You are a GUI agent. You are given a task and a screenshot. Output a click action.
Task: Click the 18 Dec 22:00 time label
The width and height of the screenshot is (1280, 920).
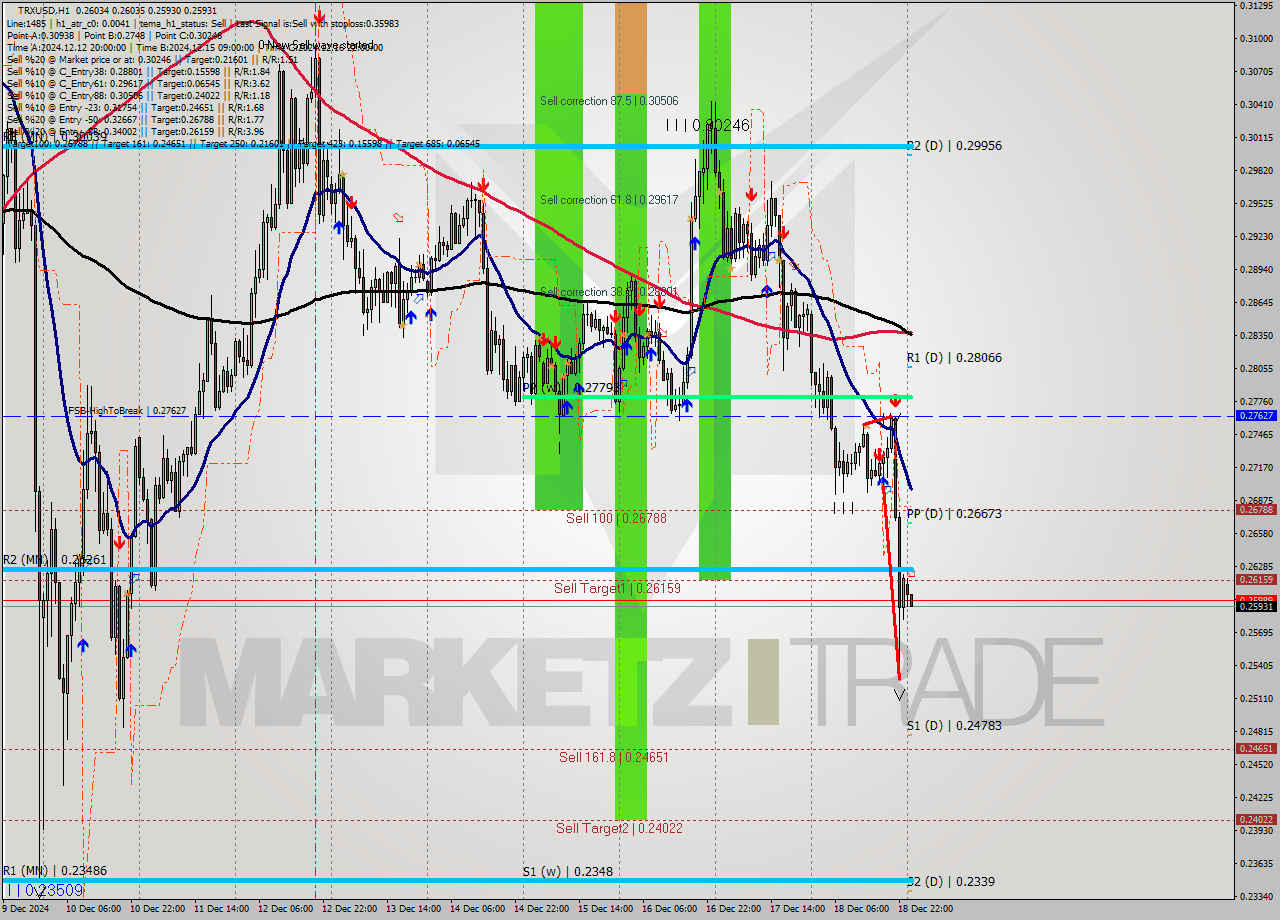click(x=925, y=909)
